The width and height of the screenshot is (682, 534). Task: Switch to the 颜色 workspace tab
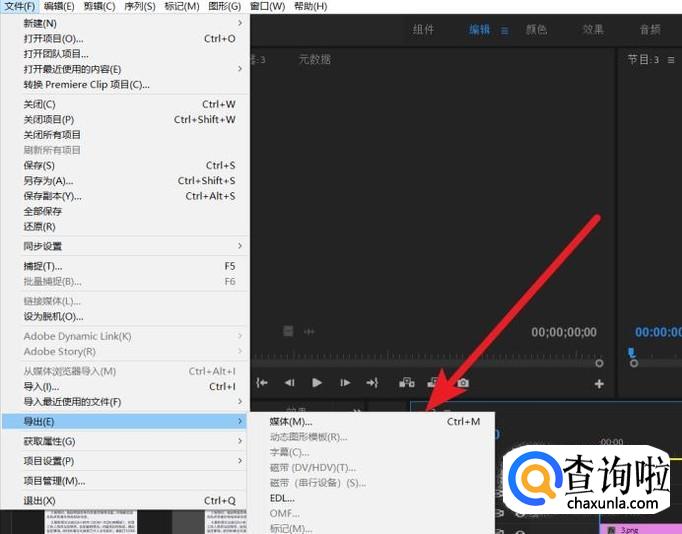click(x=536, y=30)
